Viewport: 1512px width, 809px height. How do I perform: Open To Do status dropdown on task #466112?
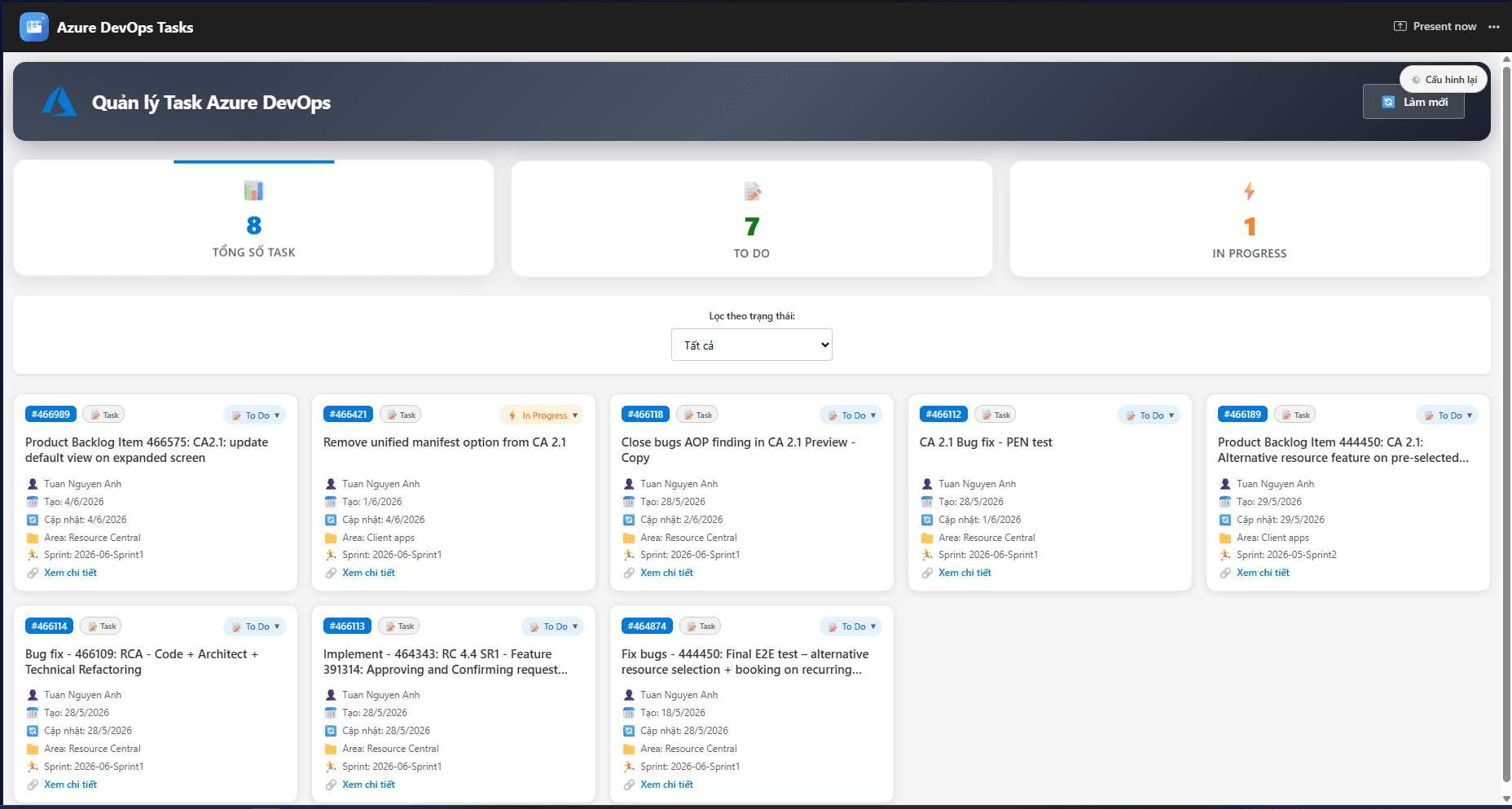(1149, 415)
